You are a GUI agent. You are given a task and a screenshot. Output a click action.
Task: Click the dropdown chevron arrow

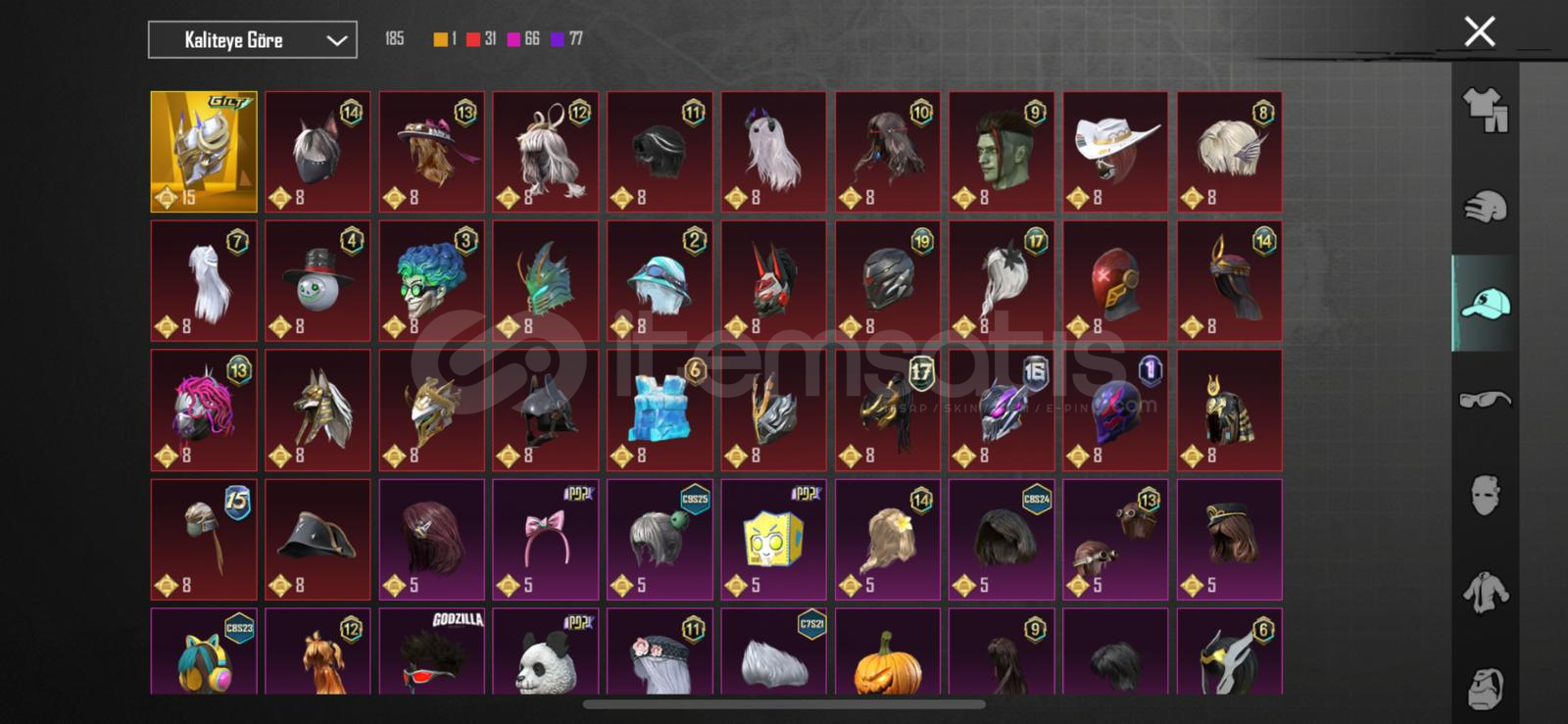336,41
